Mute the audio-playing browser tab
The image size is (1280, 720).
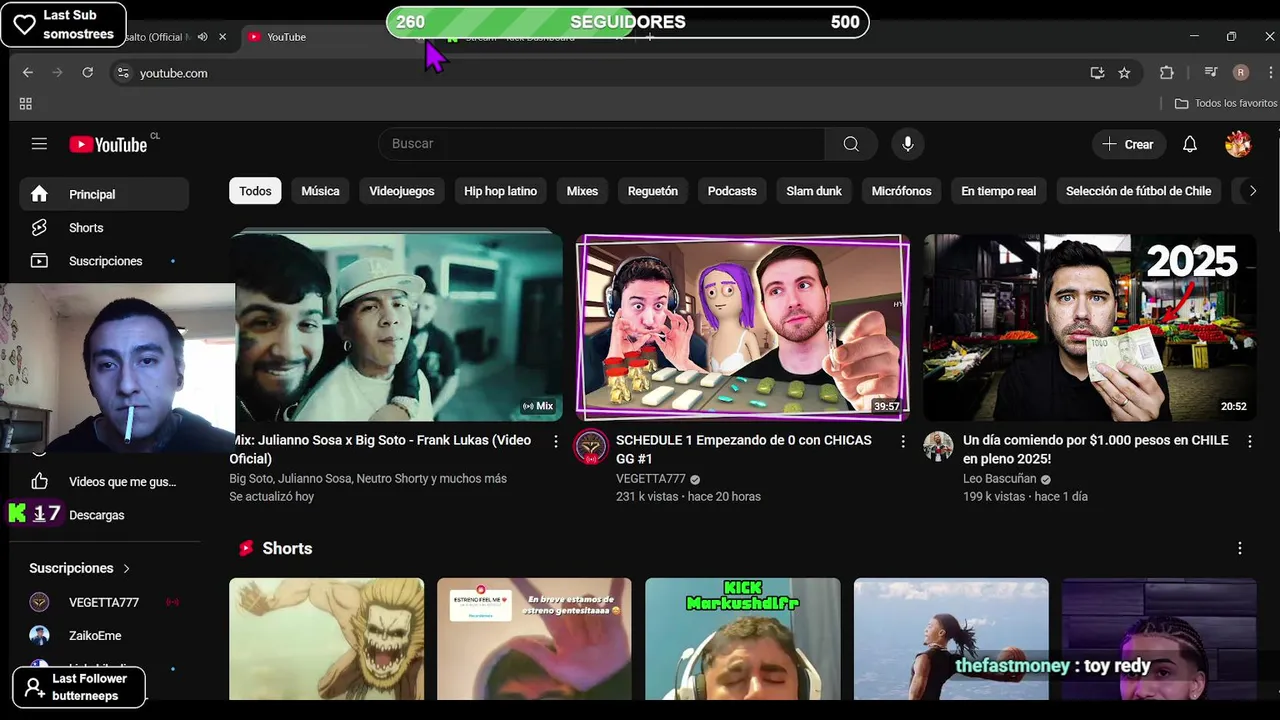[x=203, y=37]
